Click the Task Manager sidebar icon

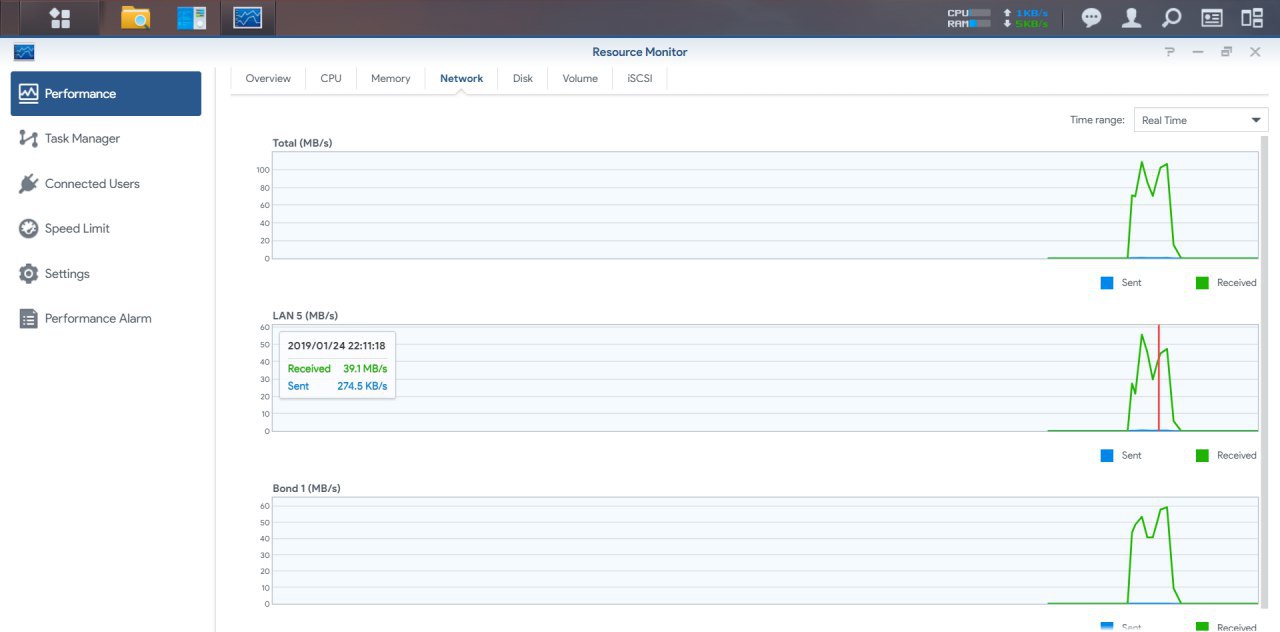coord(28,138)
